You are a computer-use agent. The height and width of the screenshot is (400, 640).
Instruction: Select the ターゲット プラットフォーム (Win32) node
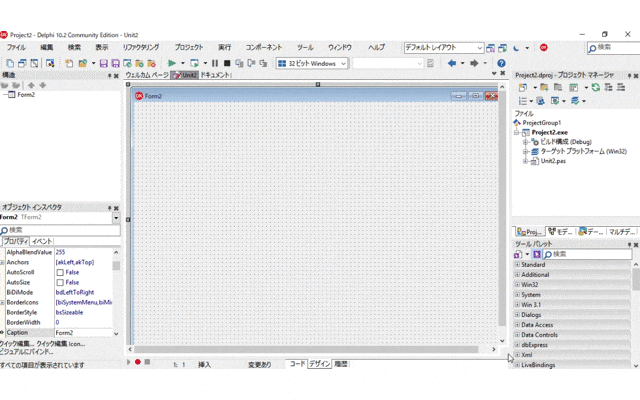pyautogui.click(x=584, y=151)
